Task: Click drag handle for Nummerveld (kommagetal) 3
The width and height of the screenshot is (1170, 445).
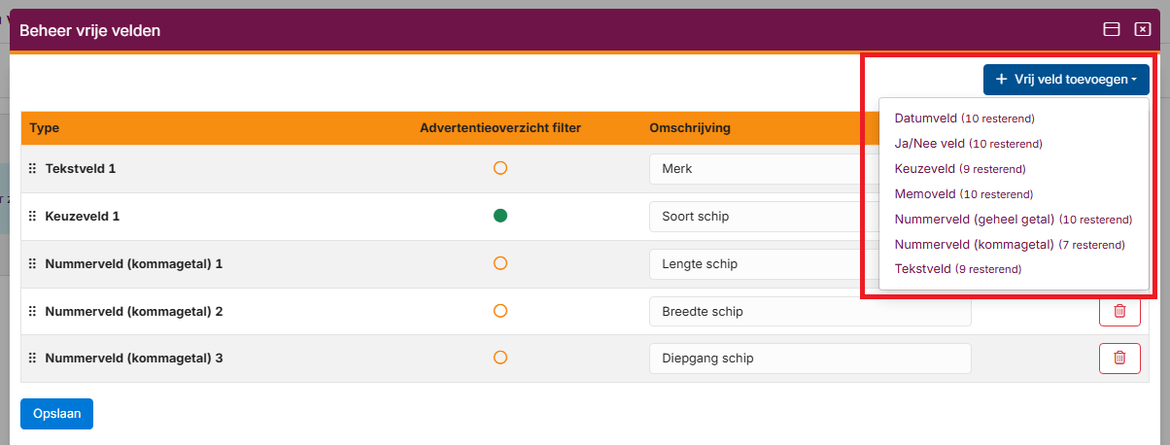Action: coord(32,358)
